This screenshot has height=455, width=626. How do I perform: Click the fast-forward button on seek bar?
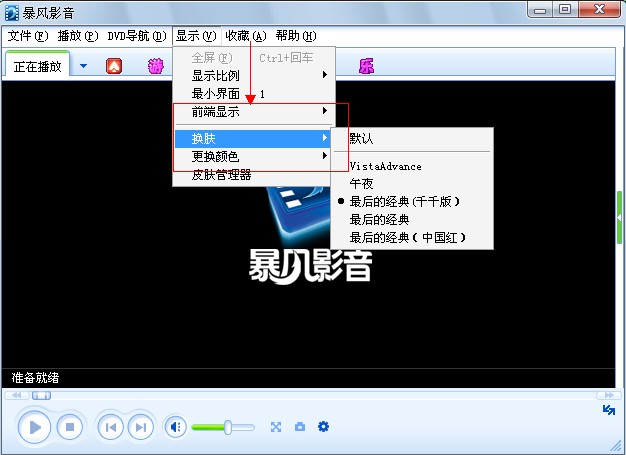coord(608,395)
